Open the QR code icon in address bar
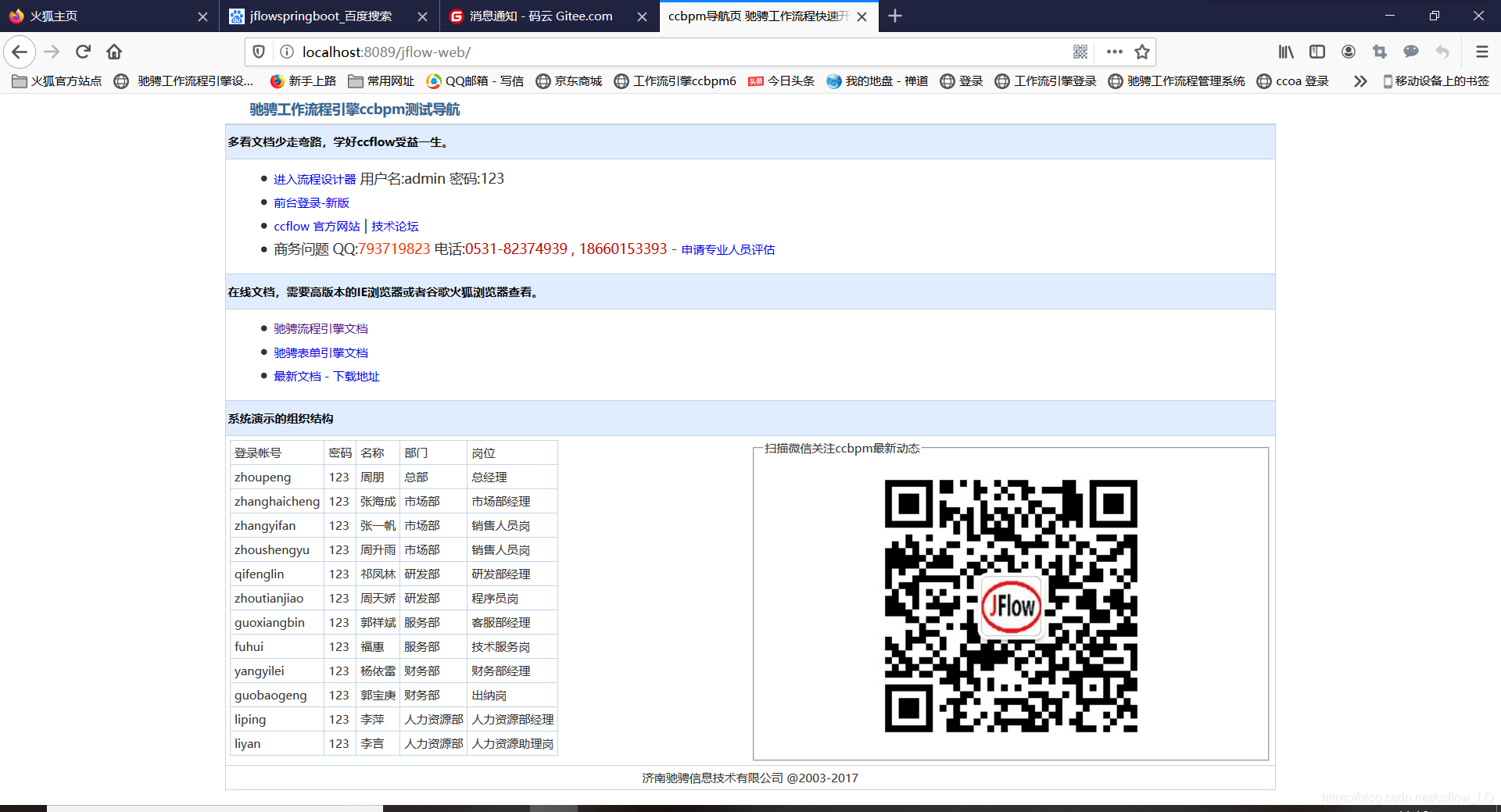This screenshot has width=1501, height=812. point(1080,52)
